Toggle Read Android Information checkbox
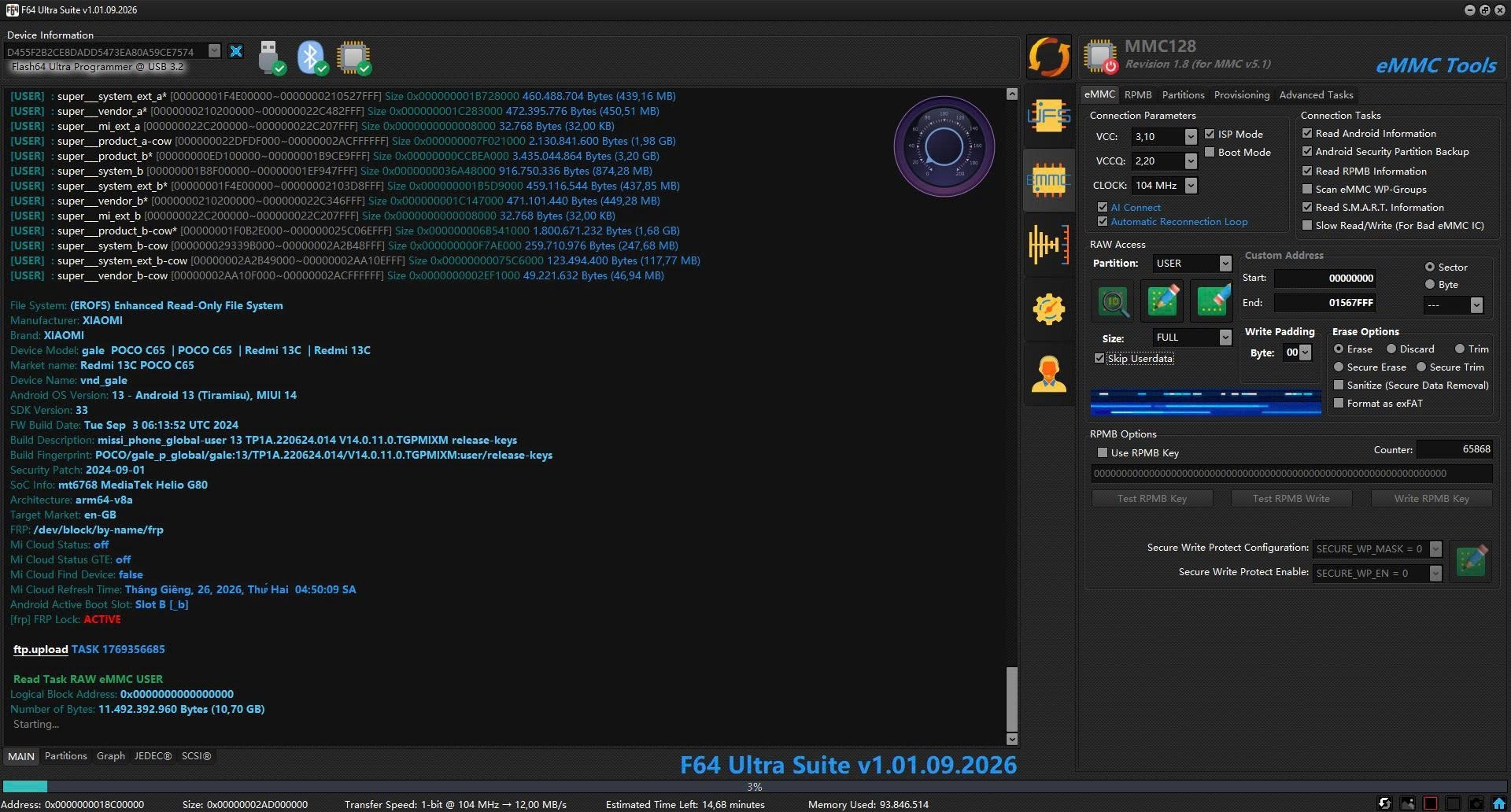The width and height of the screenshot is (1511, 812). tap(1307, 133)
